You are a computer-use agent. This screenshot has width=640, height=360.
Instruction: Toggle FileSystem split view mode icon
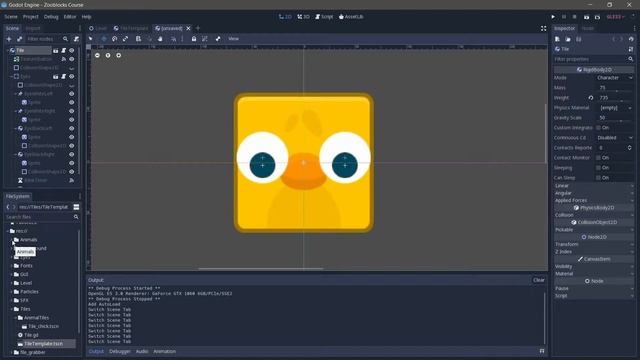tap(76, 207)
